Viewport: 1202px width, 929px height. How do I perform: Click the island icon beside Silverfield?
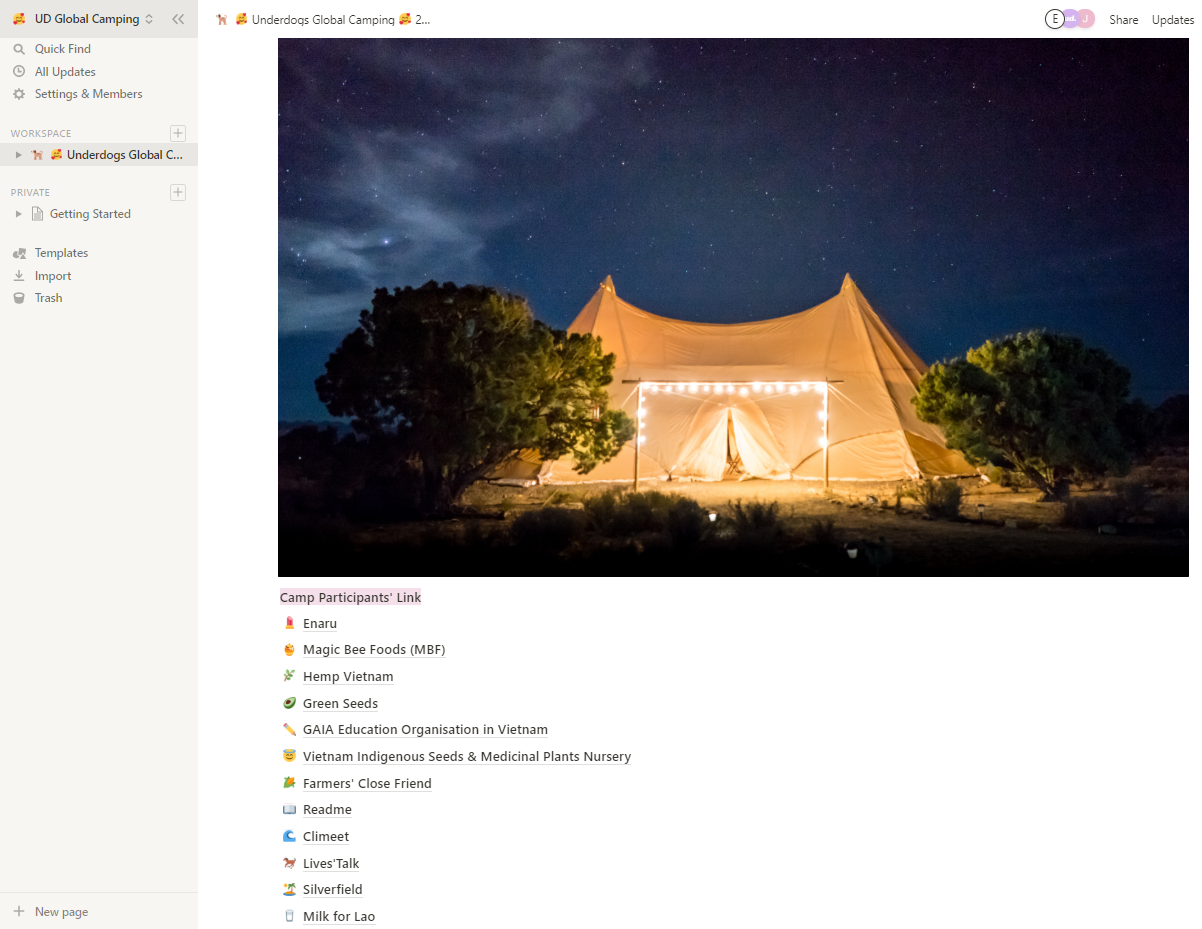click(x=289, y=890)
